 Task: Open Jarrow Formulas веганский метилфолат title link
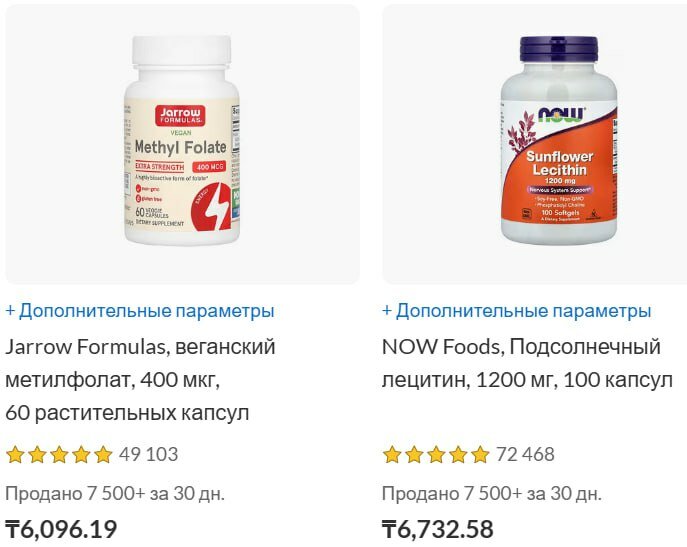point(140,380)
